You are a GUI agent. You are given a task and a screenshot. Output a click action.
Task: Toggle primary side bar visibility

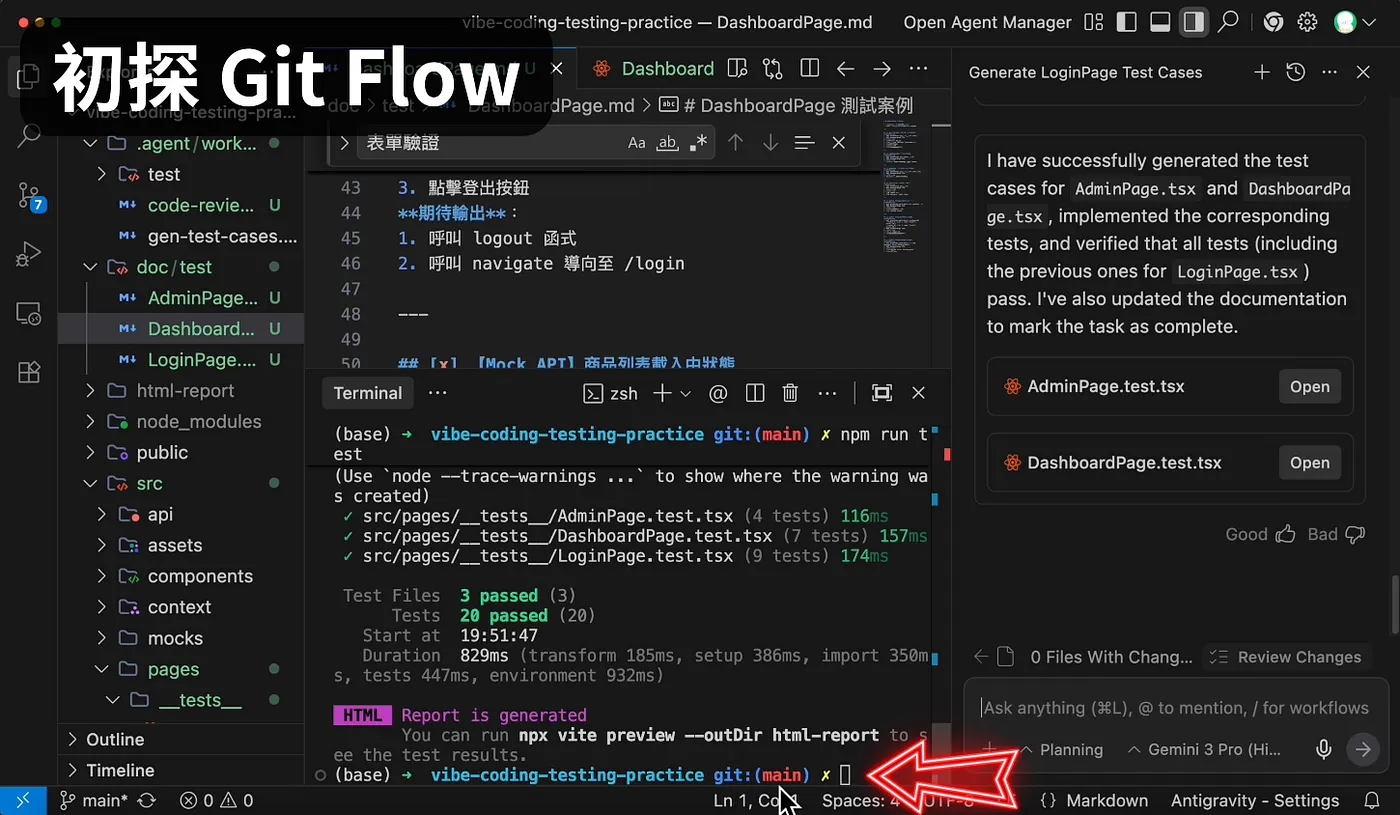pyautogui.click(x=1126, y=22)
